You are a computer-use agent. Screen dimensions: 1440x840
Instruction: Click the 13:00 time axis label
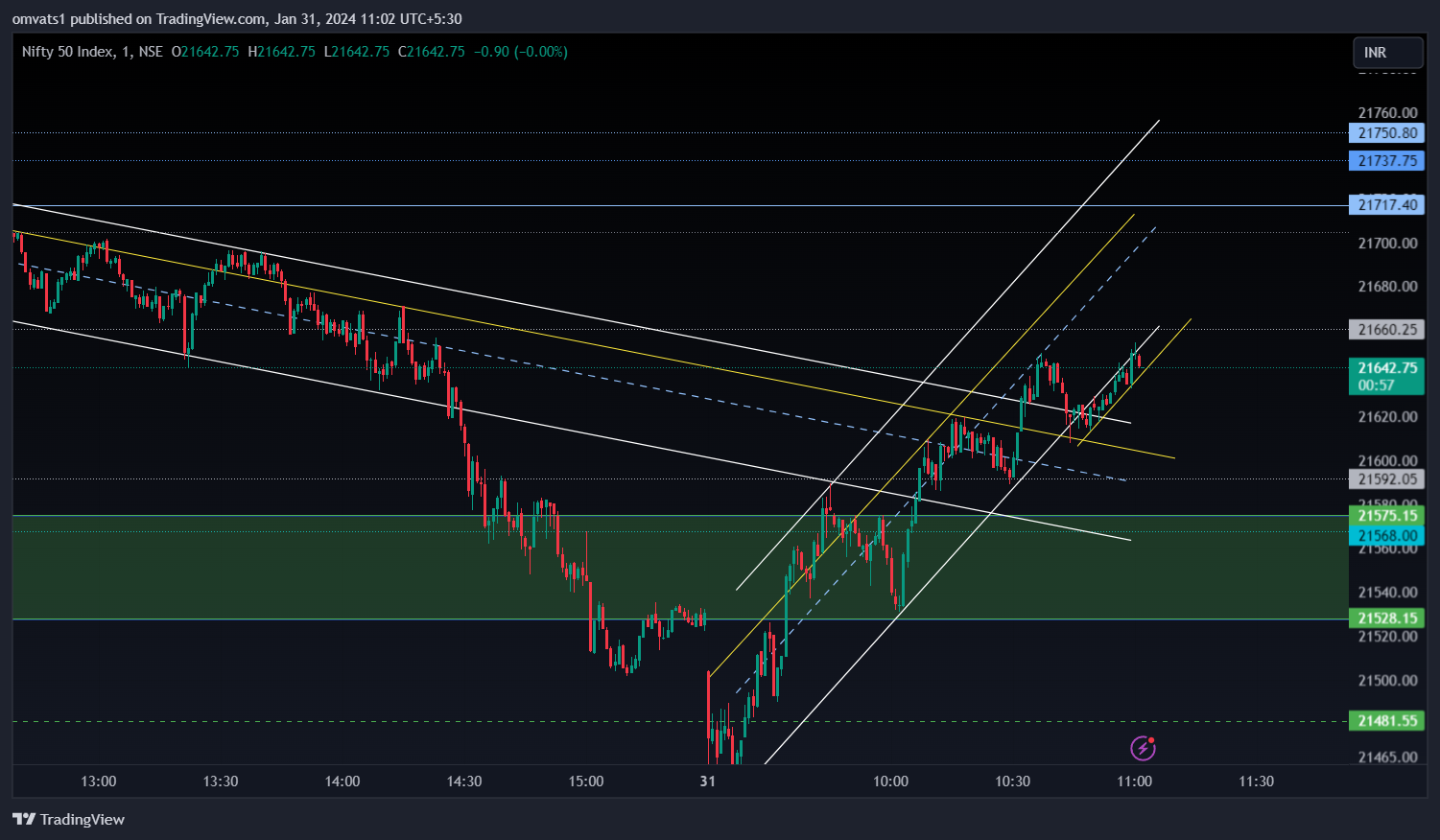tap(99, 782)
